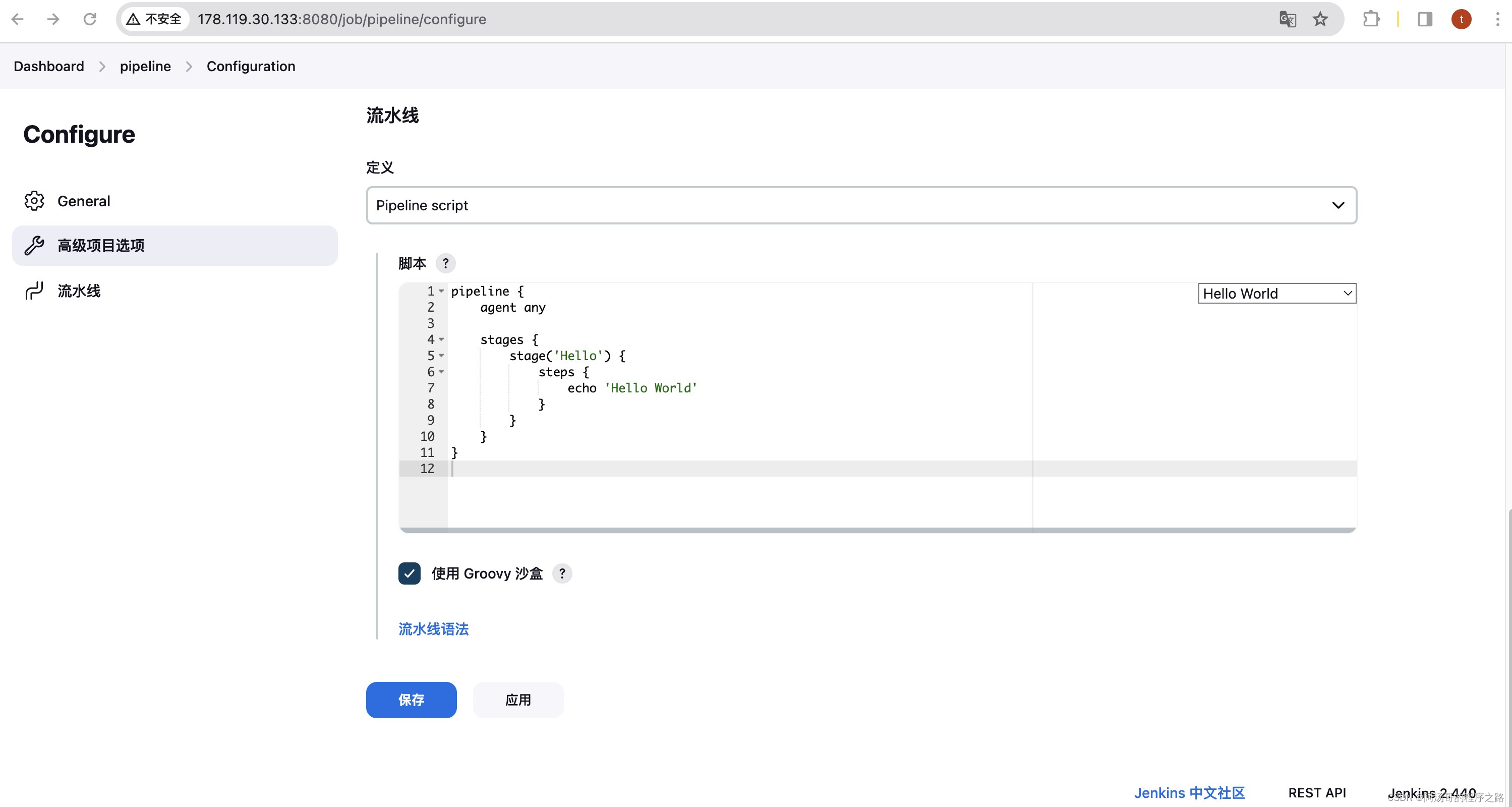Click the 保存 save button
This screenshot has height=807, width=1512.
(x=411, y=700)
